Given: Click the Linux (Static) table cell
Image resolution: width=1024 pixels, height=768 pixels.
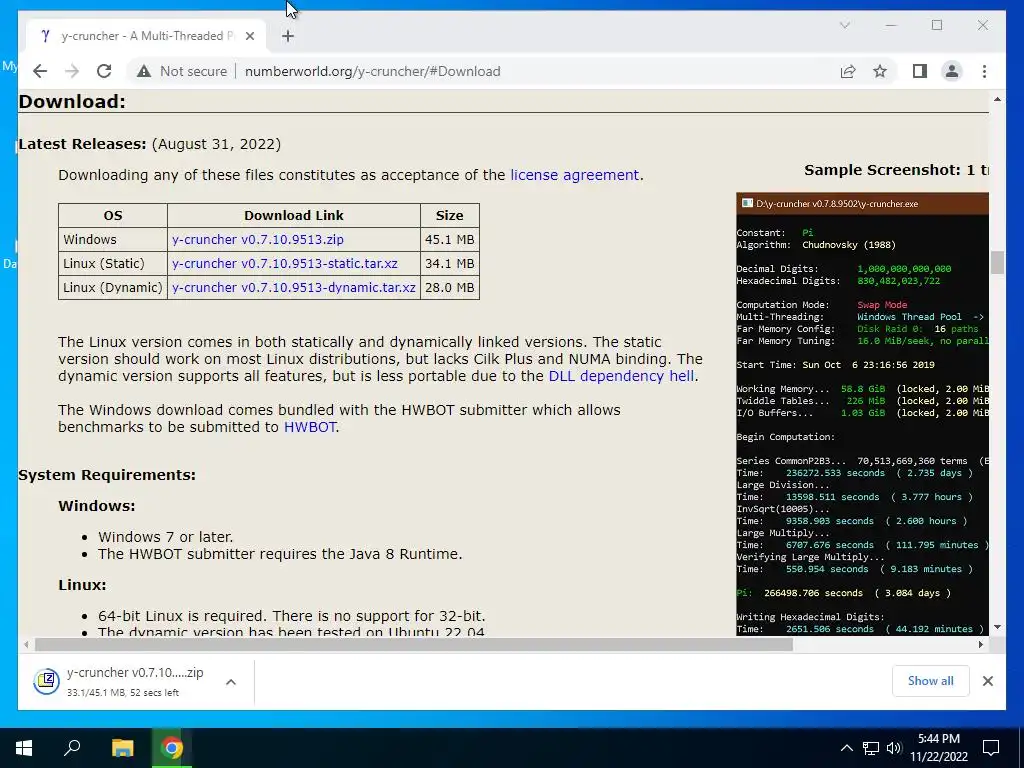Looking at the screenshot, I should click(113, 264).
